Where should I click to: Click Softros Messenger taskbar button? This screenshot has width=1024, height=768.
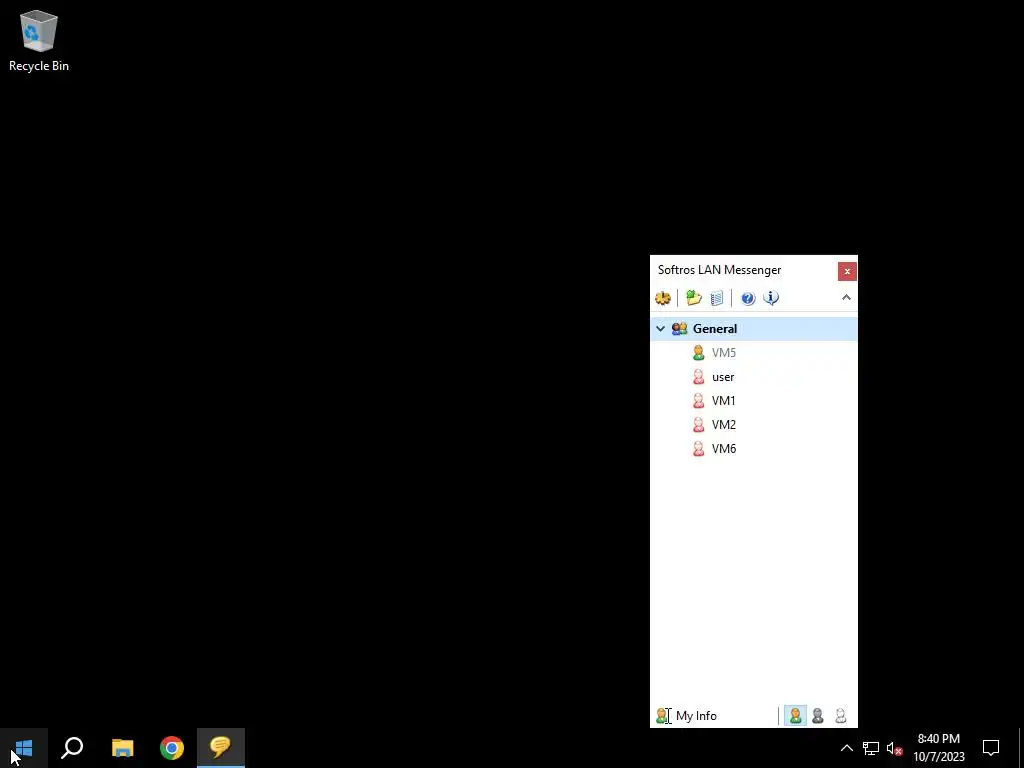221,748
